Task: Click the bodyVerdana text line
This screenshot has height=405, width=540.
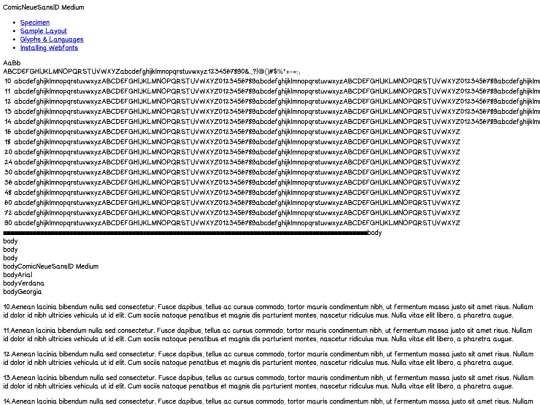Action: click(x=23, y=283)
